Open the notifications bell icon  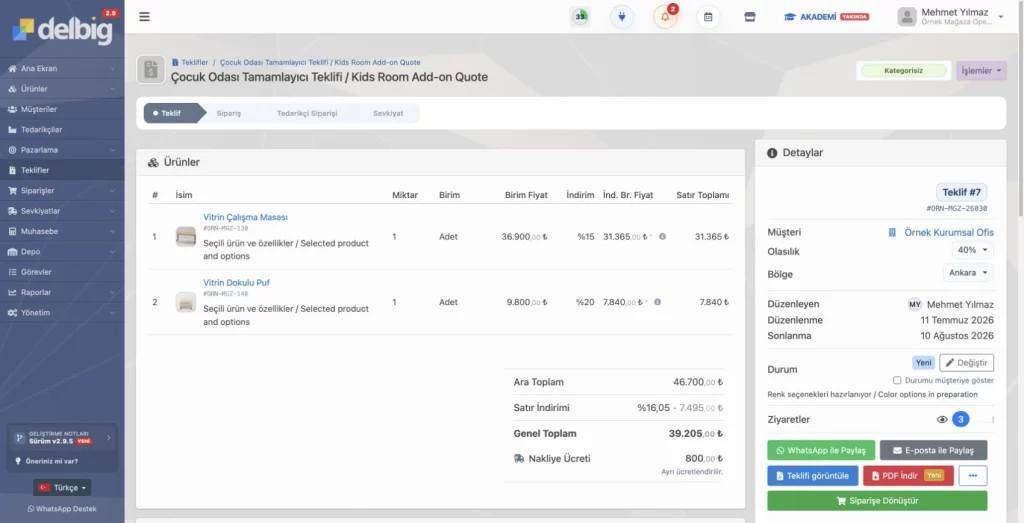[x=665, y=17]
